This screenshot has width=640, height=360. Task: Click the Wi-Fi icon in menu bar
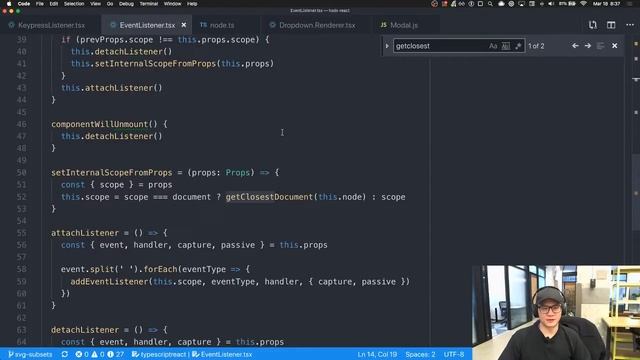583,4
